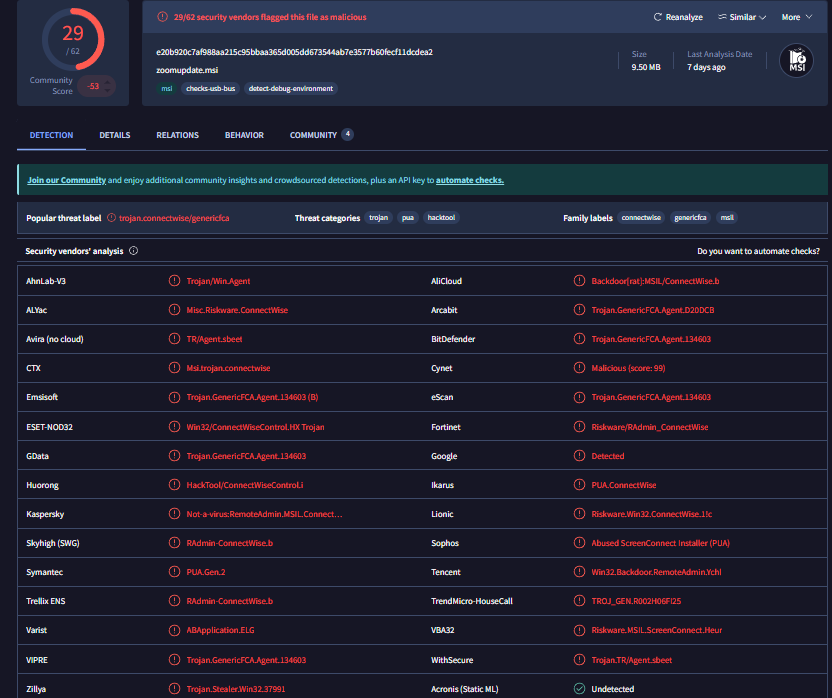The width and height of the screenshot is (832, 698).
Task: Click the alert icon beside Kaspersky's detection
Action: tap(175, 514)
